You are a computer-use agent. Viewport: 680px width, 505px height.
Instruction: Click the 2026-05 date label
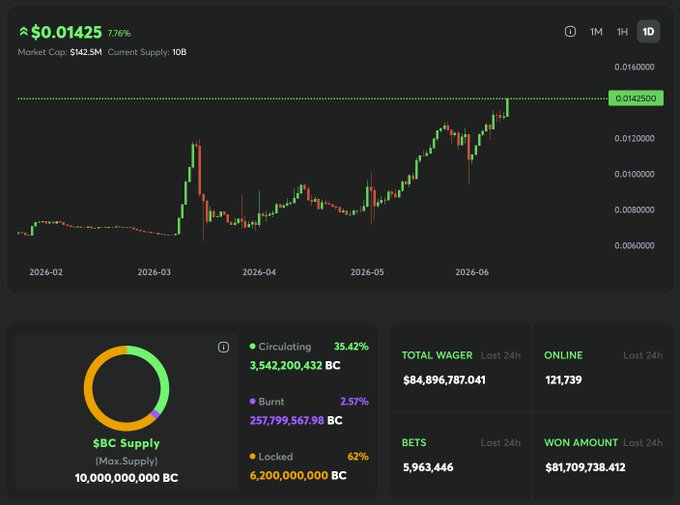click(367, 272)
